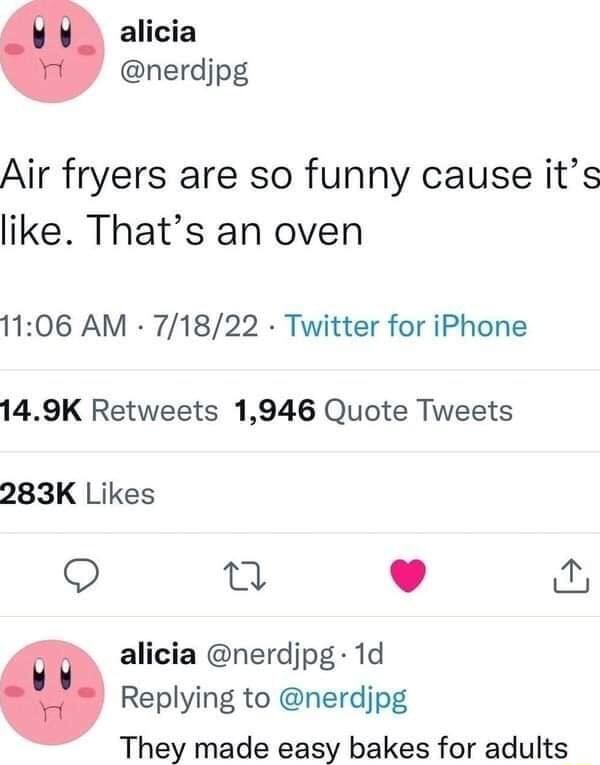
Task: Click the reply speech bubble icon
Action: [x=82, y=576]
